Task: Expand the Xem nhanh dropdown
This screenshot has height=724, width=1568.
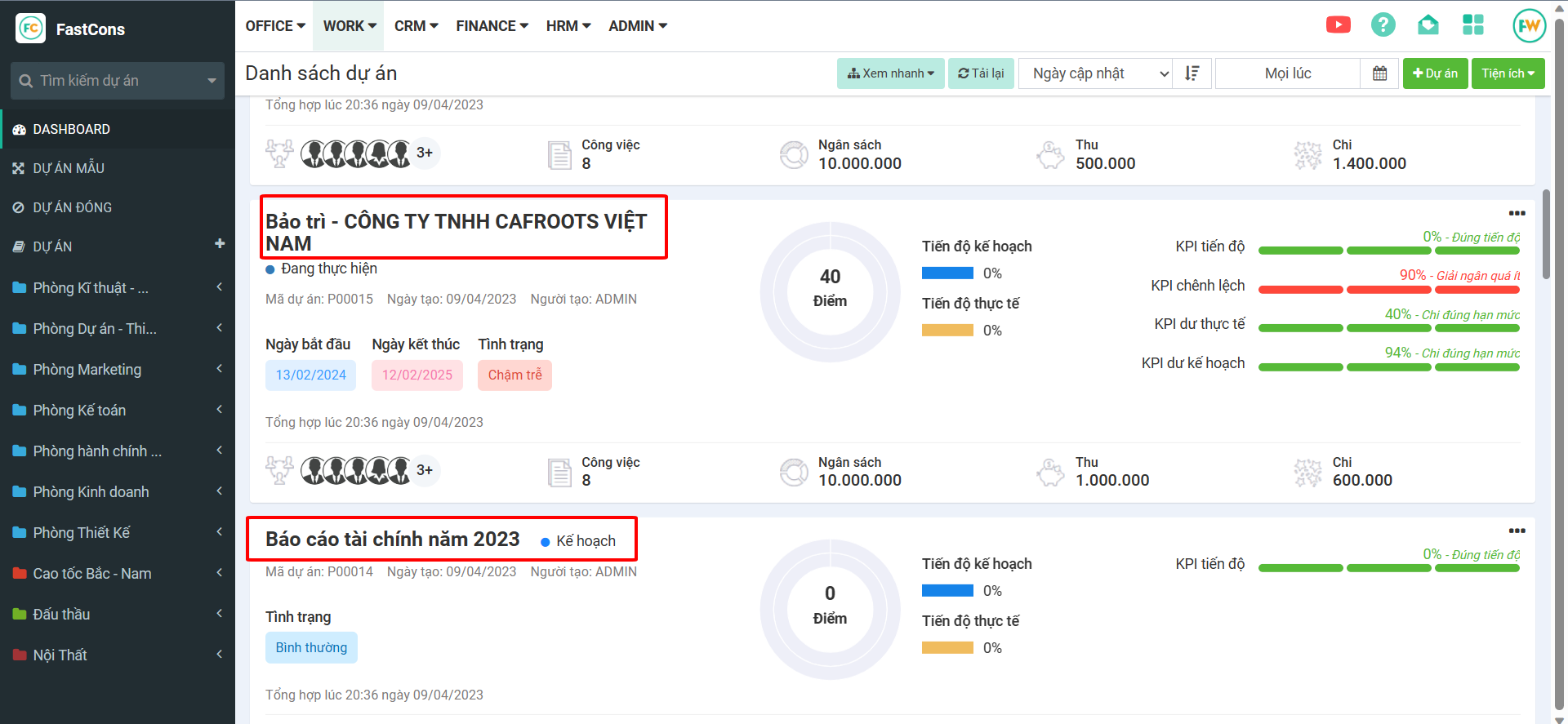Action: coord(890,73)
